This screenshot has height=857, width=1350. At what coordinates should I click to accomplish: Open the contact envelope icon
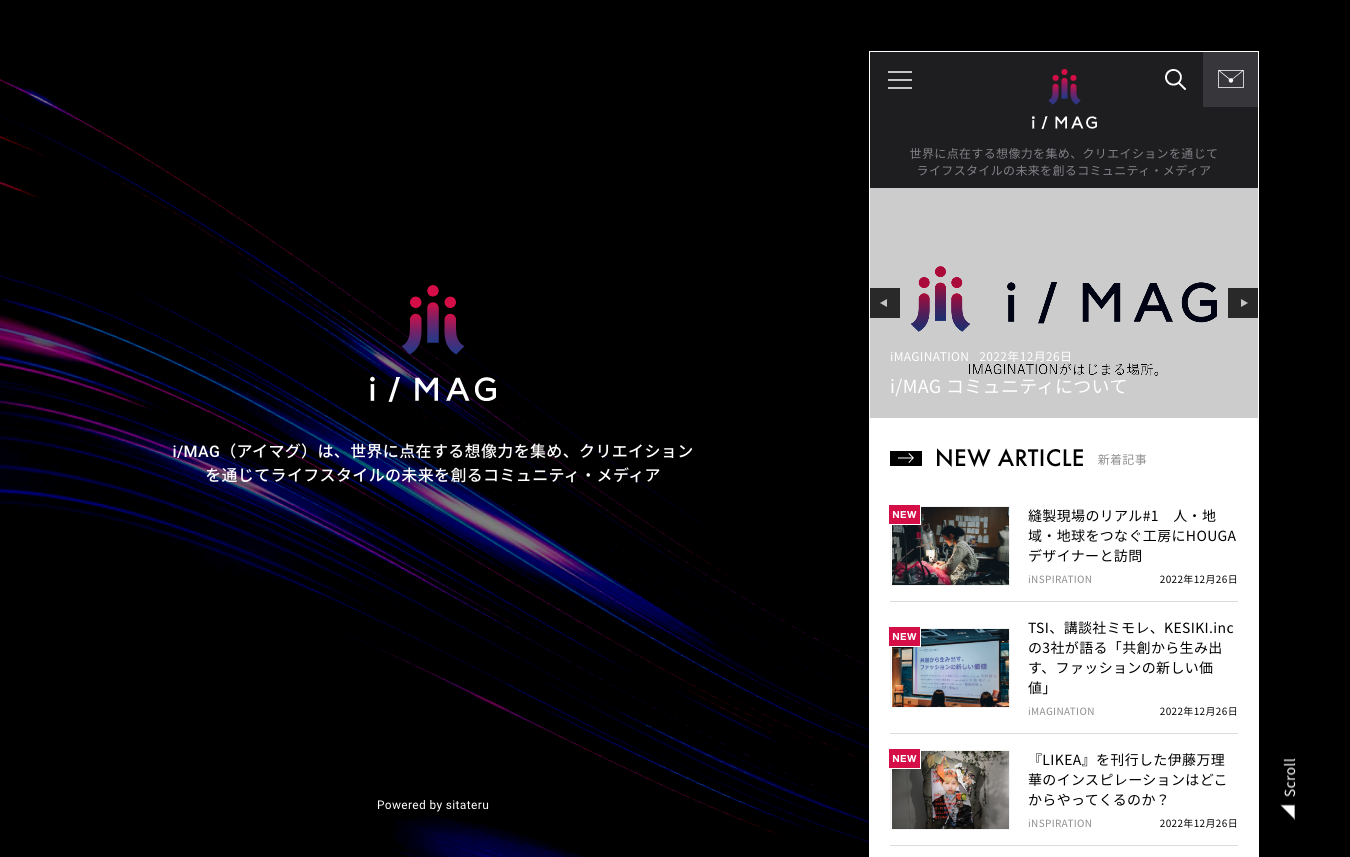1230,79
